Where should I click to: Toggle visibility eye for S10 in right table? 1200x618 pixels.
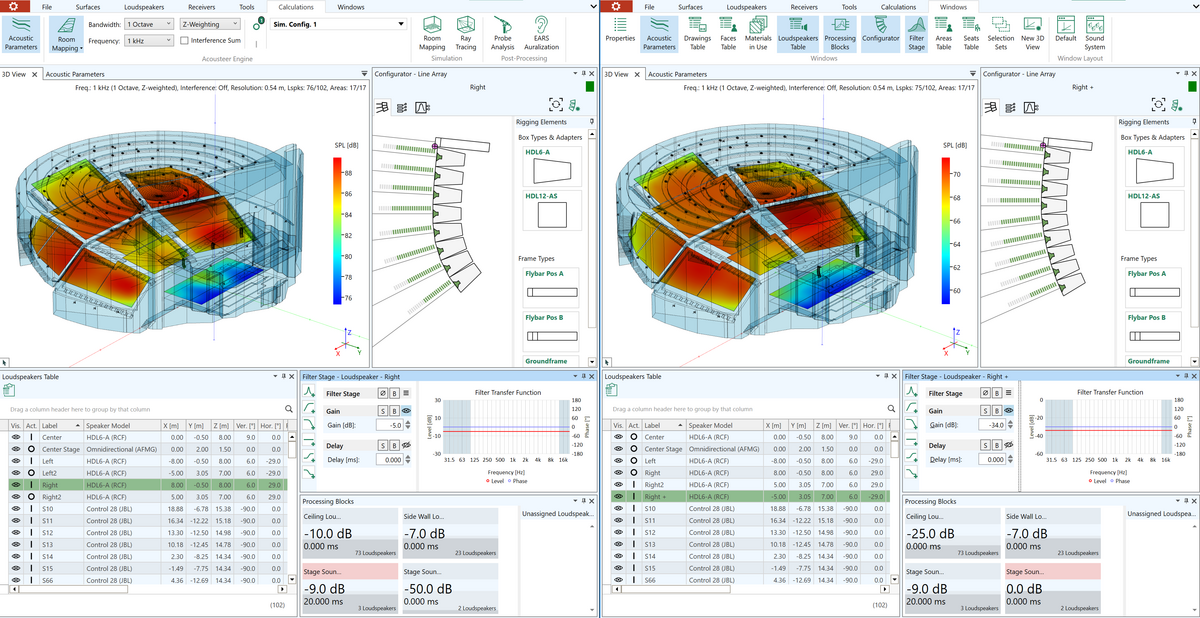pos(617,508)
